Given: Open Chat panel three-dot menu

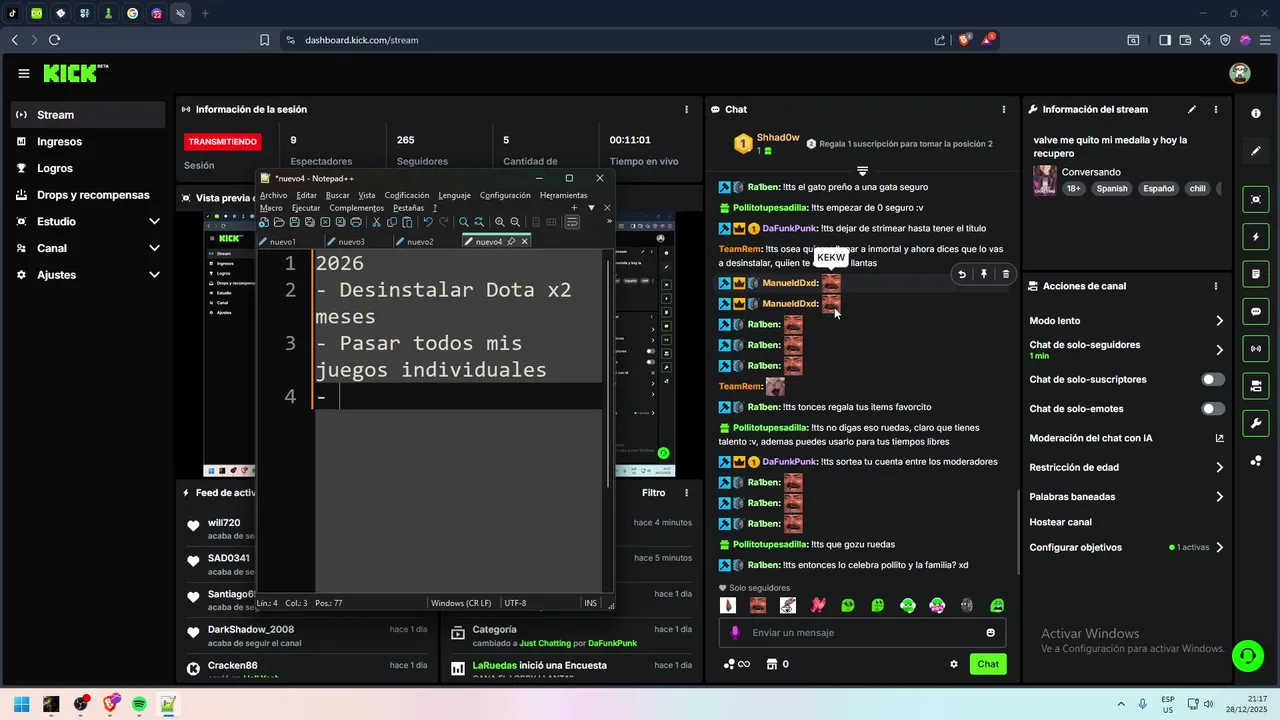Looking at the screenshot, I should click(x=1004, y=109).
